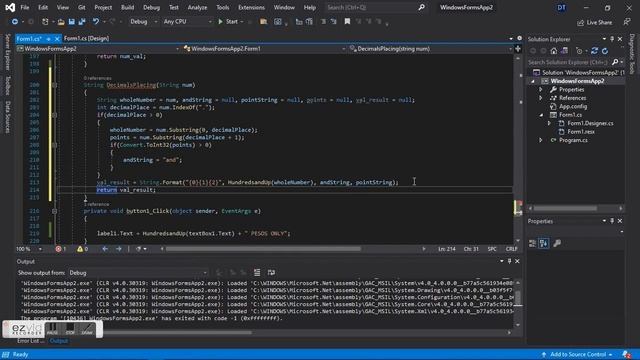Expand the Properties node in Solution Explorer
Screen dimensions: 640x360
541,89
